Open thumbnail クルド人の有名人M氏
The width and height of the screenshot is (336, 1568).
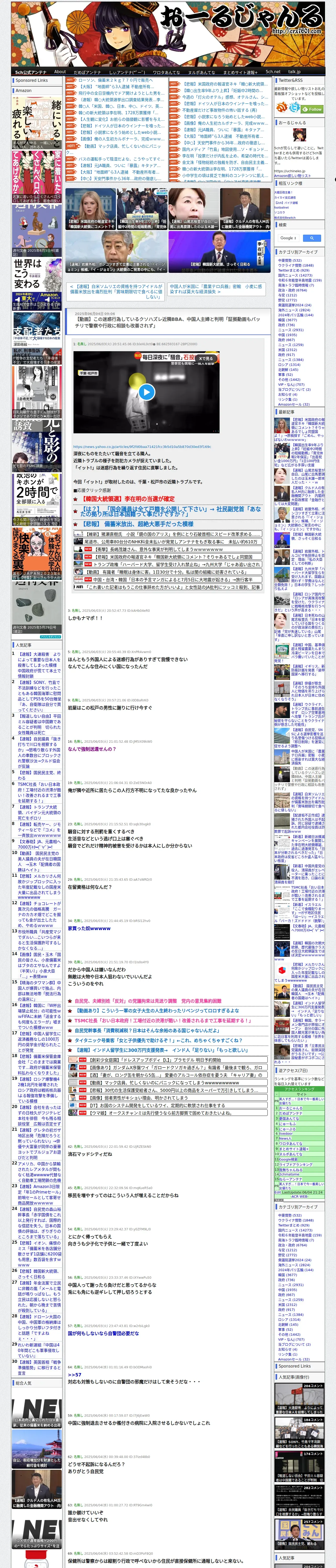coord(246,209)
